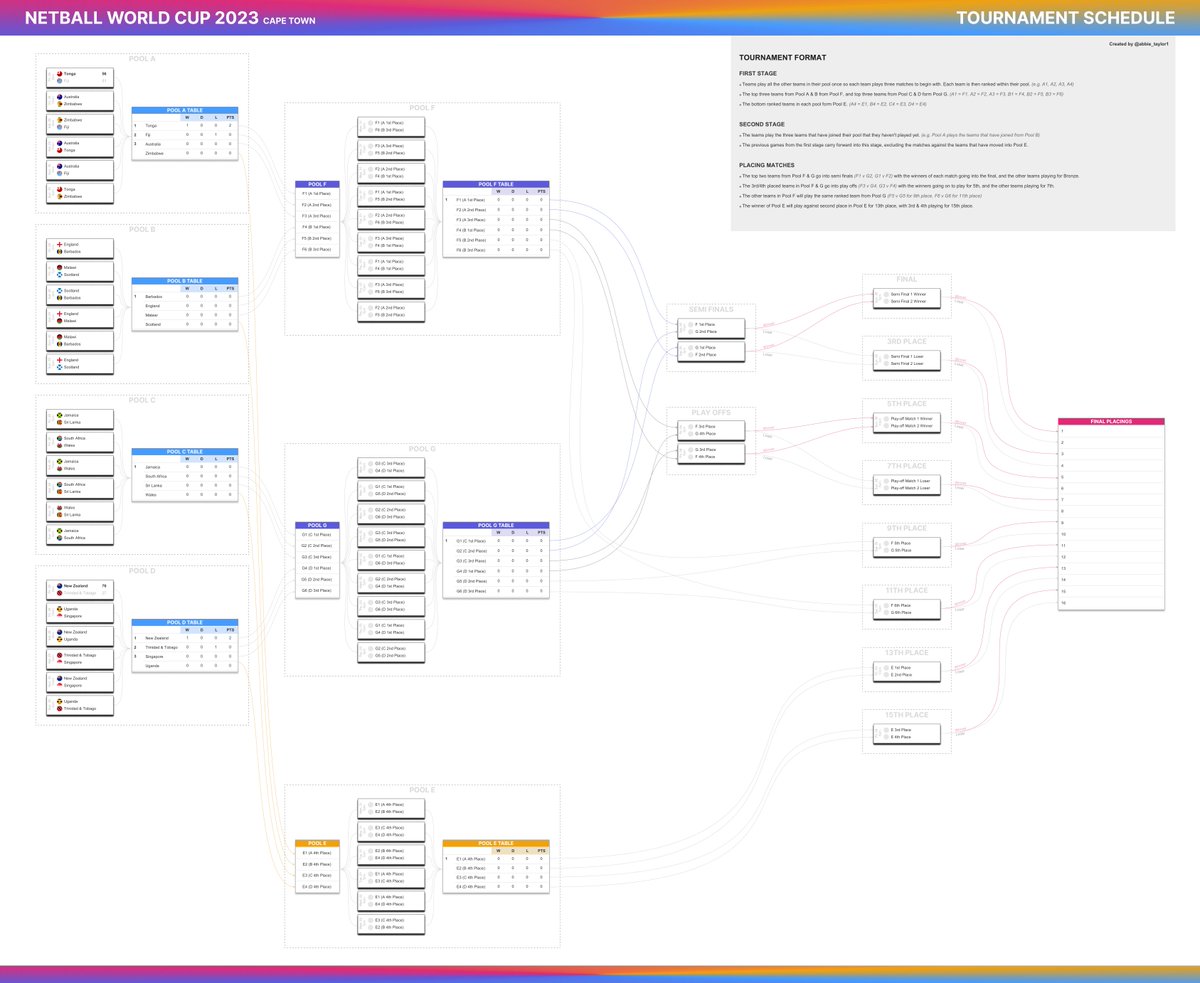1200x983 pixels.
Task: Click the Pool G Table header
Action: [x=496, y=525]
